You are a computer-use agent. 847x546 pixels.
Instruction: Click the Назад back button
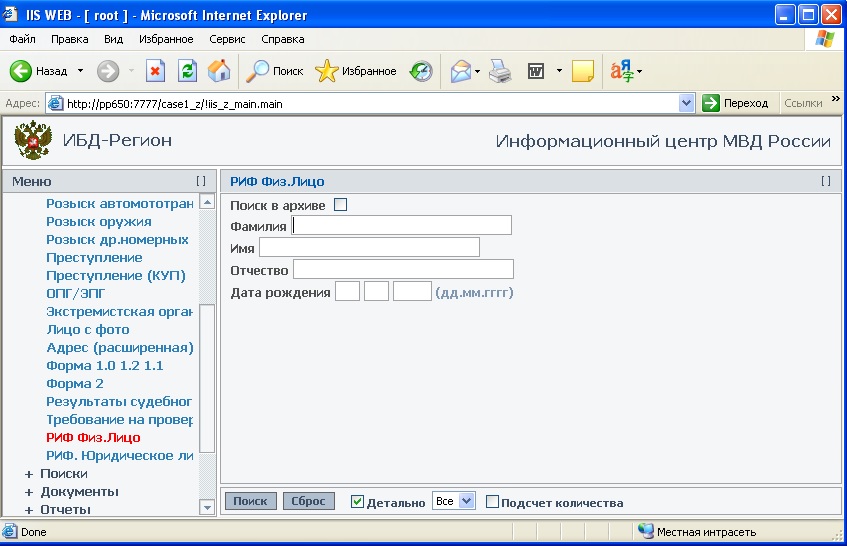click(x=40, y=72)
